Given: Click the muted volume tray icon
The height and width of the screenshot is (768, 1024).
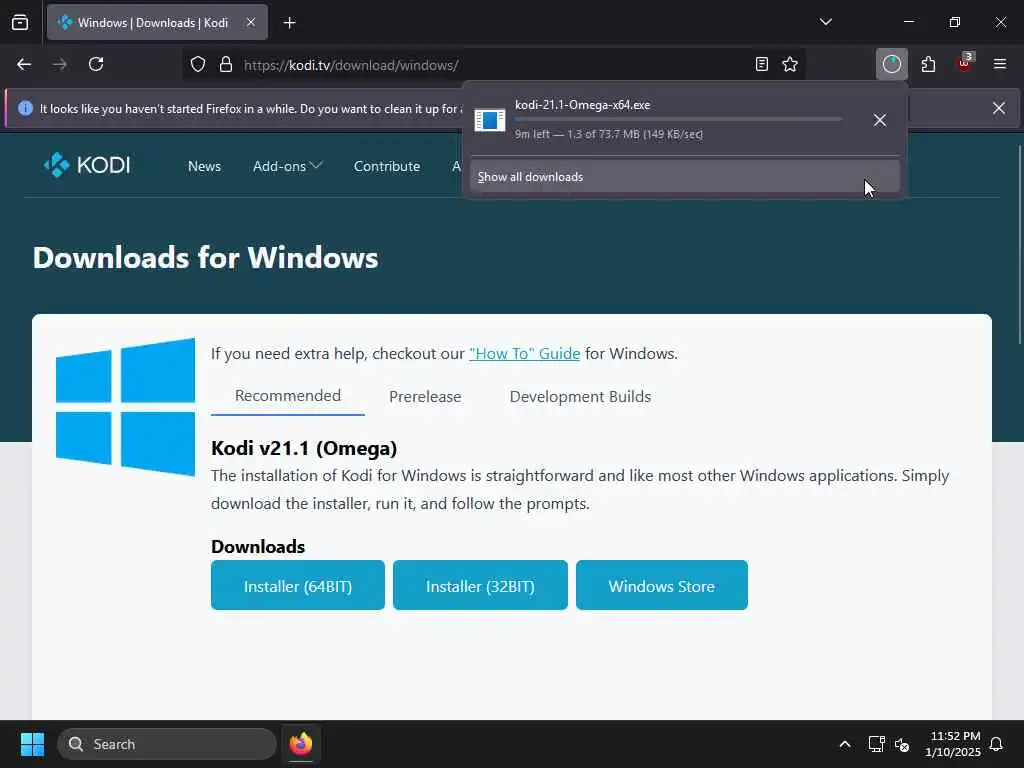Looking at the screenshot, I should click(902, 744).
